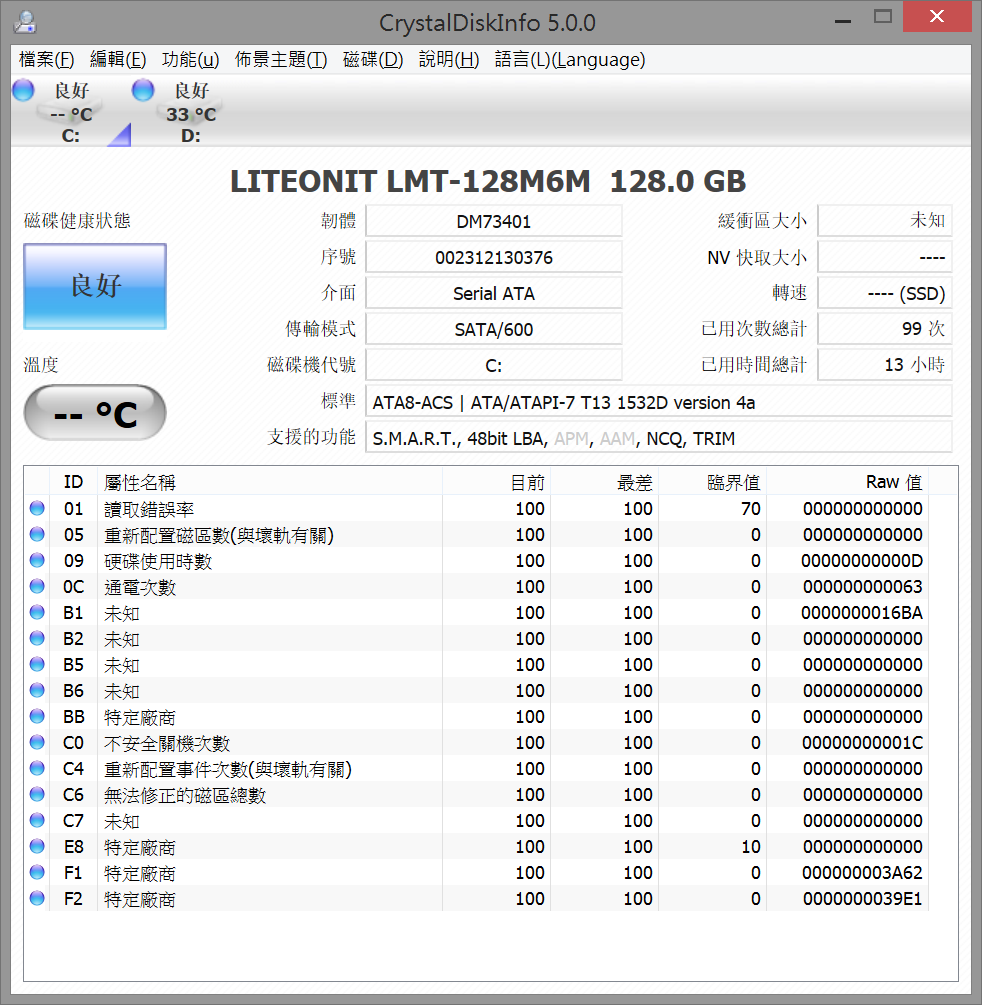
Task: Click status orb for attribute BB row
Action: [37, 717]
